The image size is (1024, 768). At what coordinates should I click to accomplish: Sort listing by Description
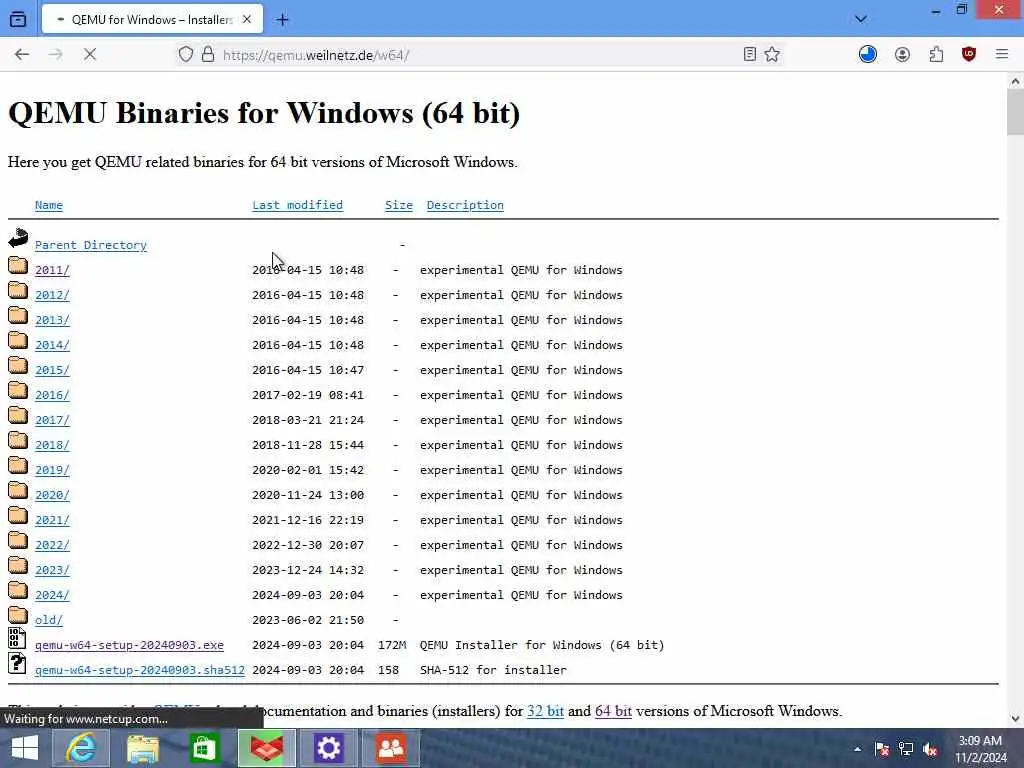[x=465, y=205]
